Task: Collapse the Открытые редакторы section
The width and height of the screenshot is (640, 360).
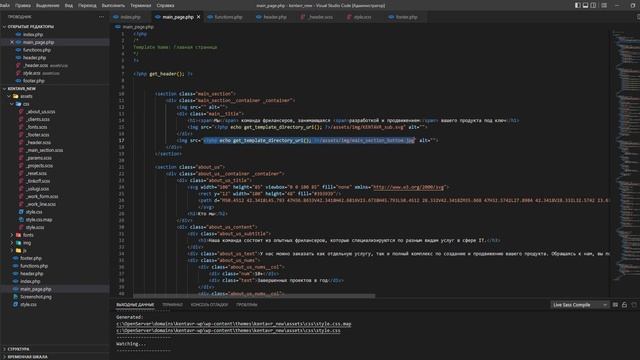Action: [31, 27]
